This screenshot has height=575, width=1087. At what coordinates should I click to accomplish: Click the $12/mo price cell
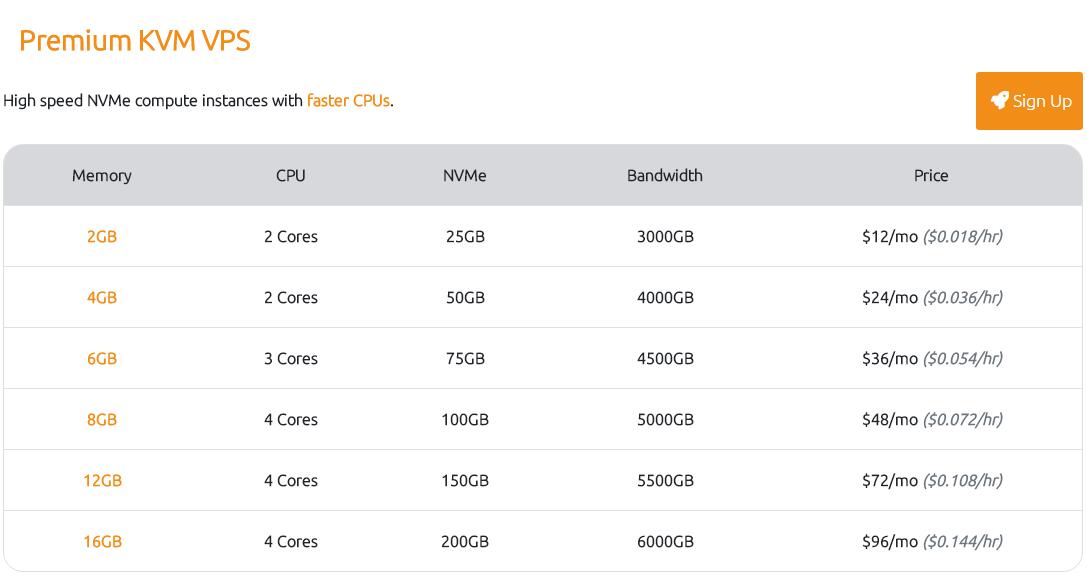[x=931, y=237]
